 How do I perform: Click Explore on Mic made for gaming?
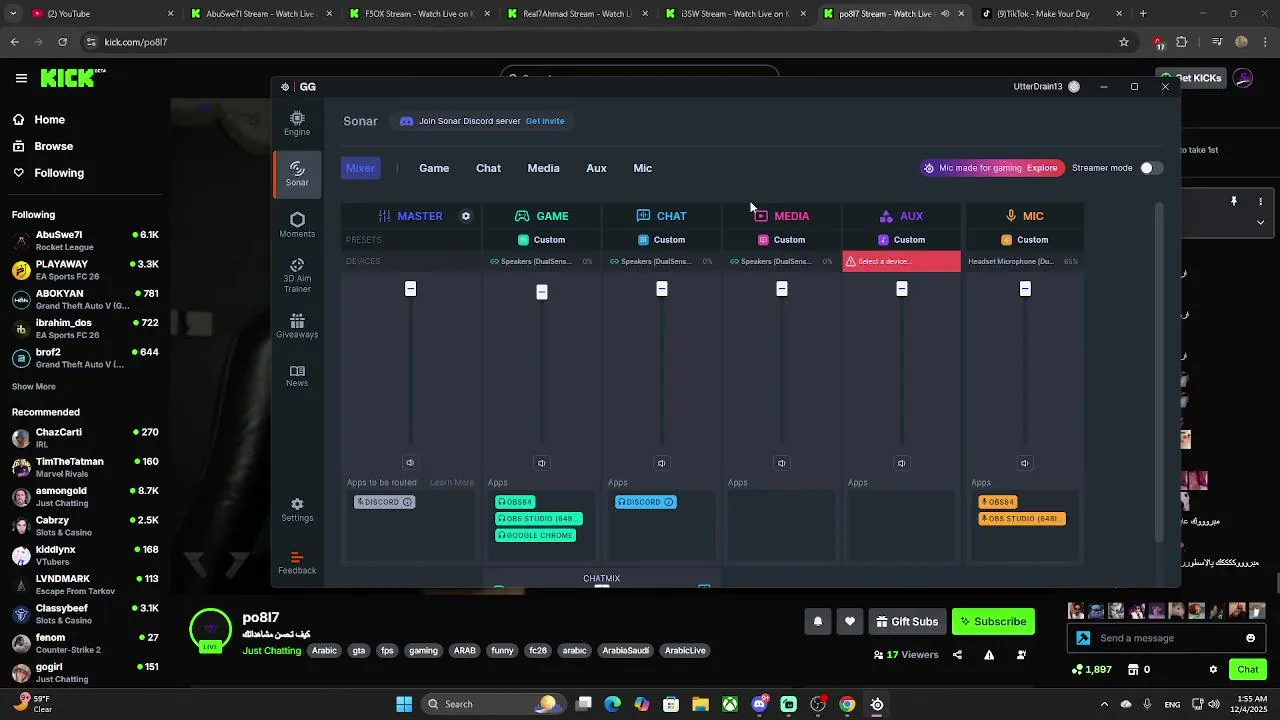(x=1041, y=168)
